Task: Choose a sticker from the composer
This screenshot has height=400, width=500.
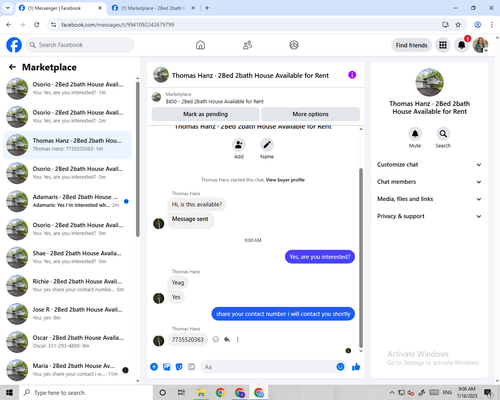Action: pyautogui.click(x=179, y=367)
